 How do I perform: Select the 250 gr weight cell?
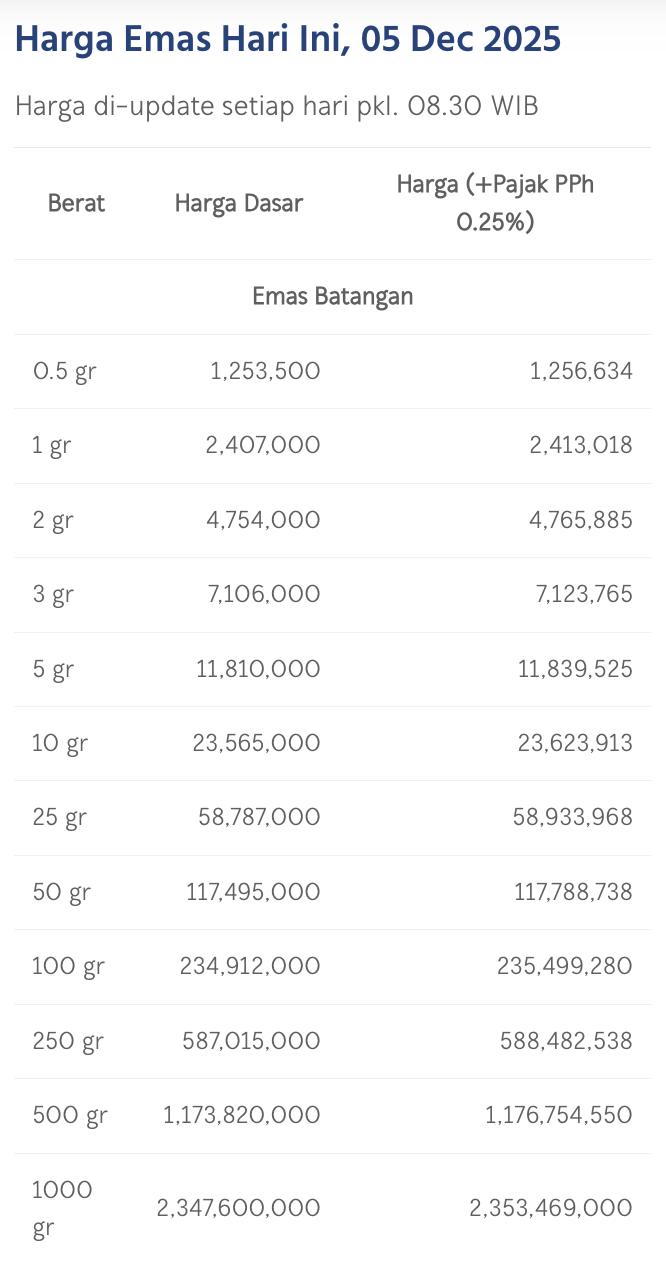(68, 1041)
